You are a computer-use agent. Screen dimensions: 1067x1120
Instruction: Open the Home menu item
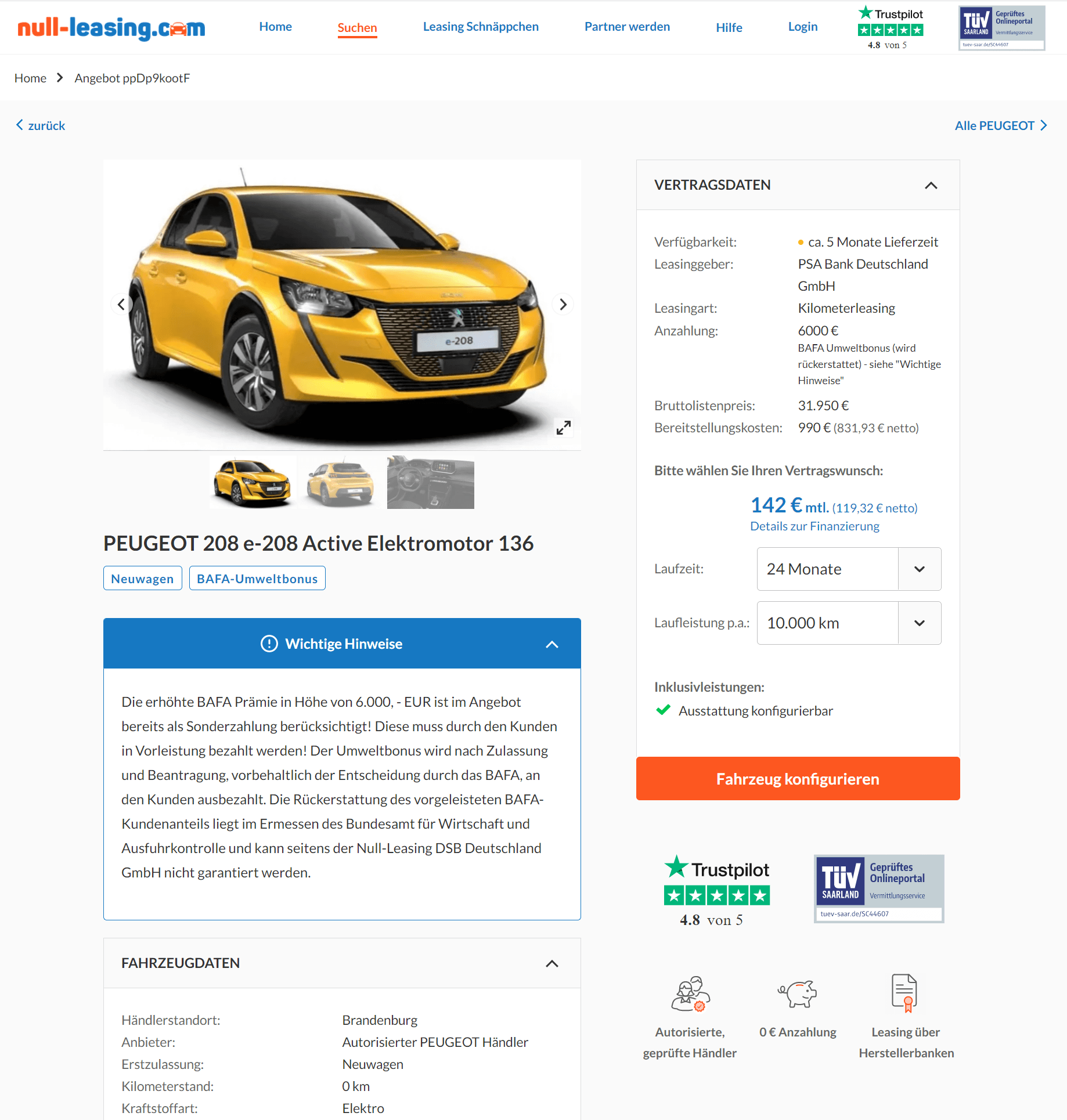[x=275, y=27]
